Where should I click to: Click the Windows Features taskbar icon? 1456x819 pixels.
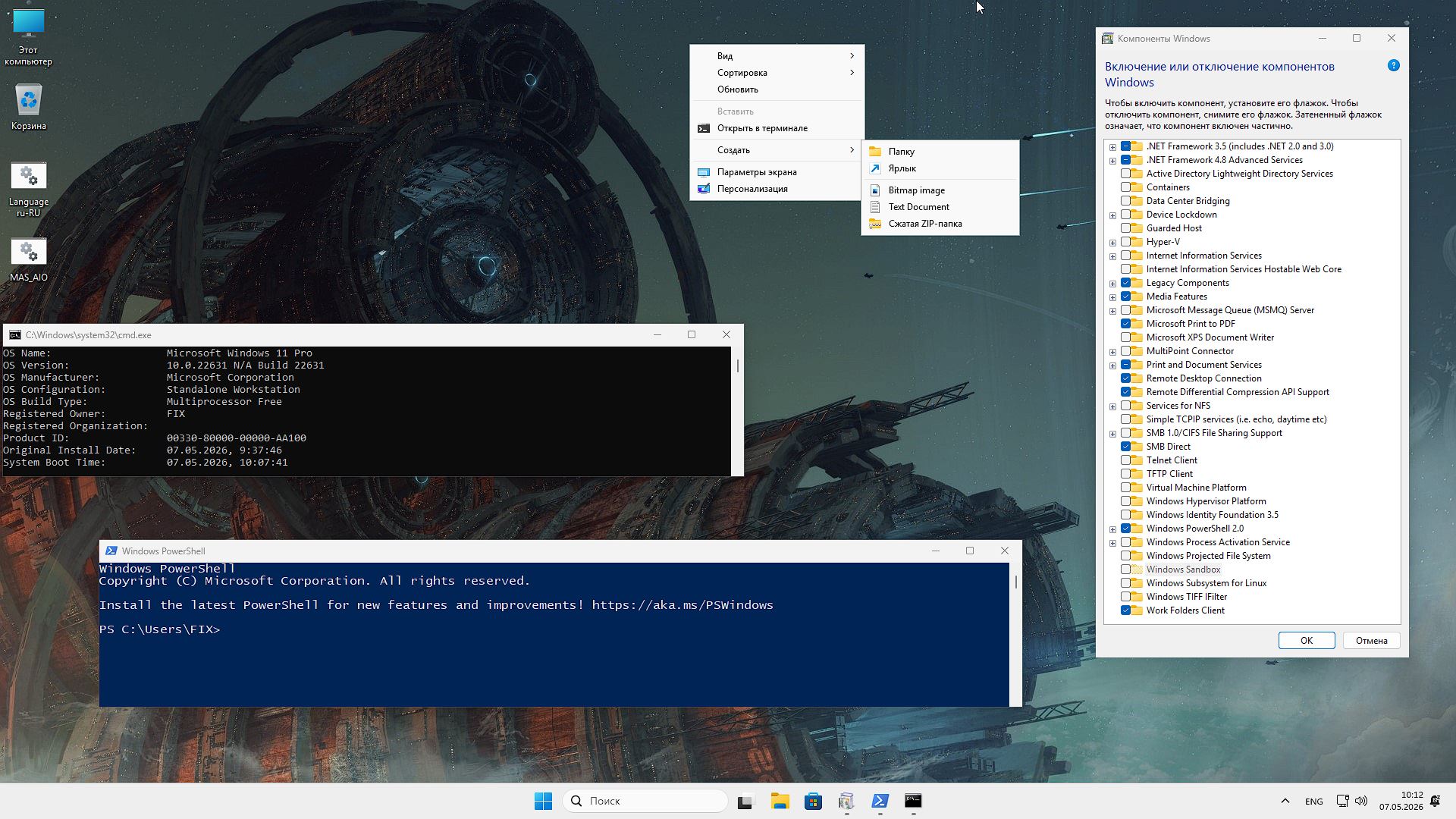(x=846, y=801)
